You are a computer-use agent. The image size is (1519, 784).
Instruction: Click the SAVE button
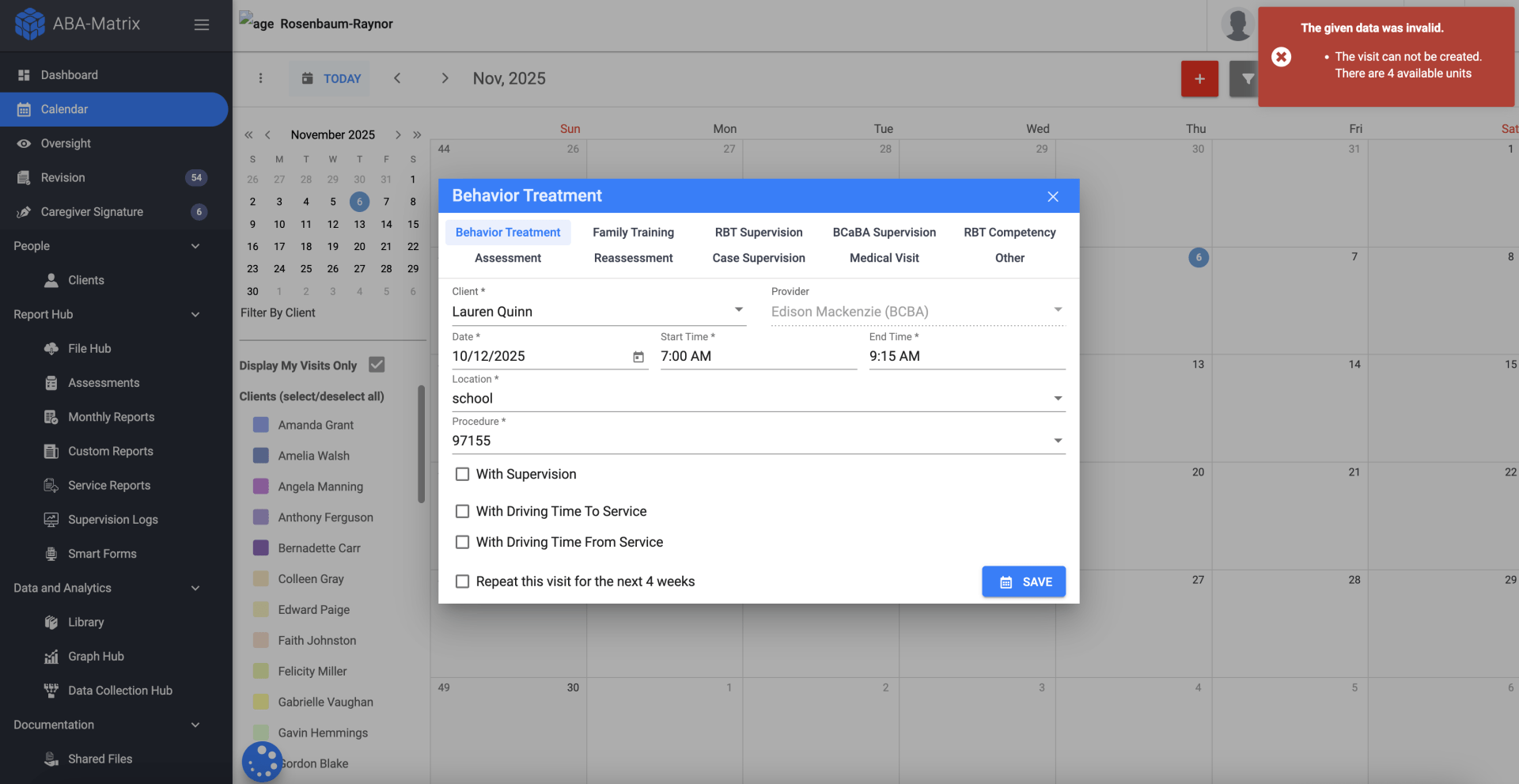1023,581
